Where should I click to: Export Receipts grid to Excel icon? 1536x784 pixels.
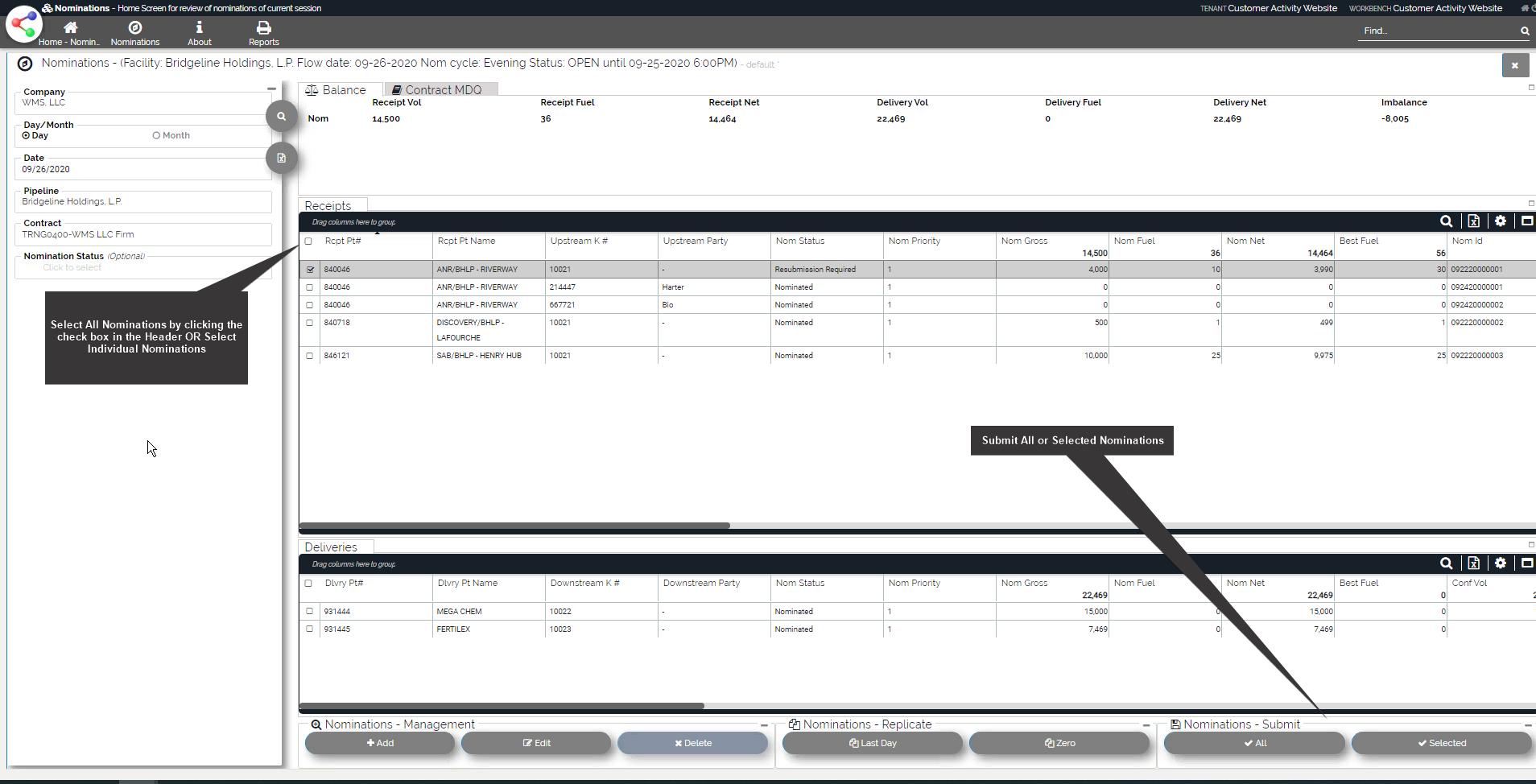click(1473, 221)
